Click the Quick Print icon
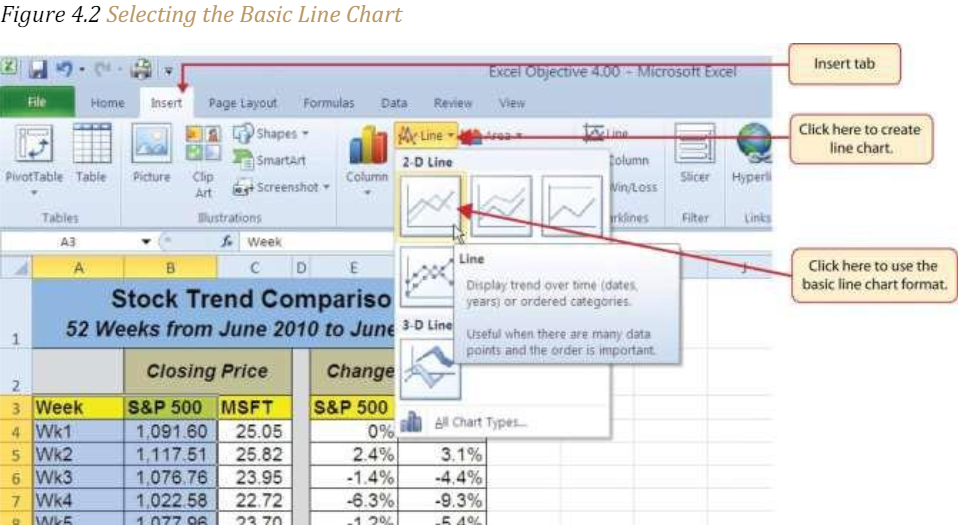The image size is (961, 525). [x=141, y=69]
